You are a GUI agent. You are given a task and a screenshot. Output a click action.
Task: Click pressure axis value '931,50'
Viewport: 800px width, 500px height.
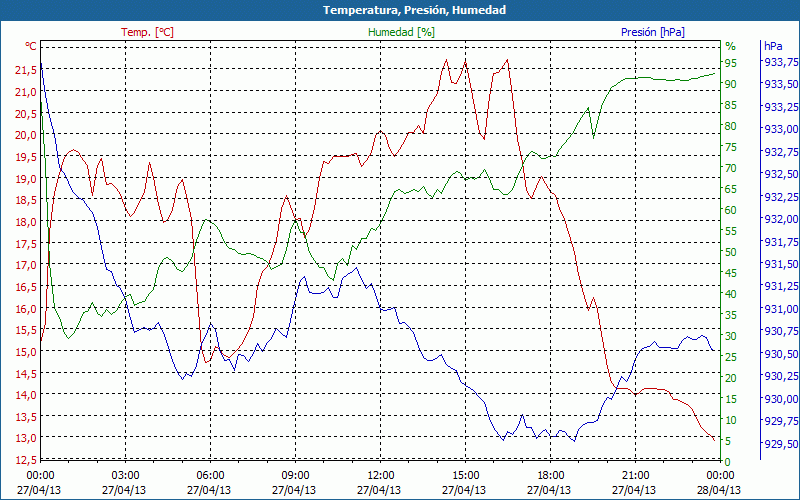tap(781, 264)
